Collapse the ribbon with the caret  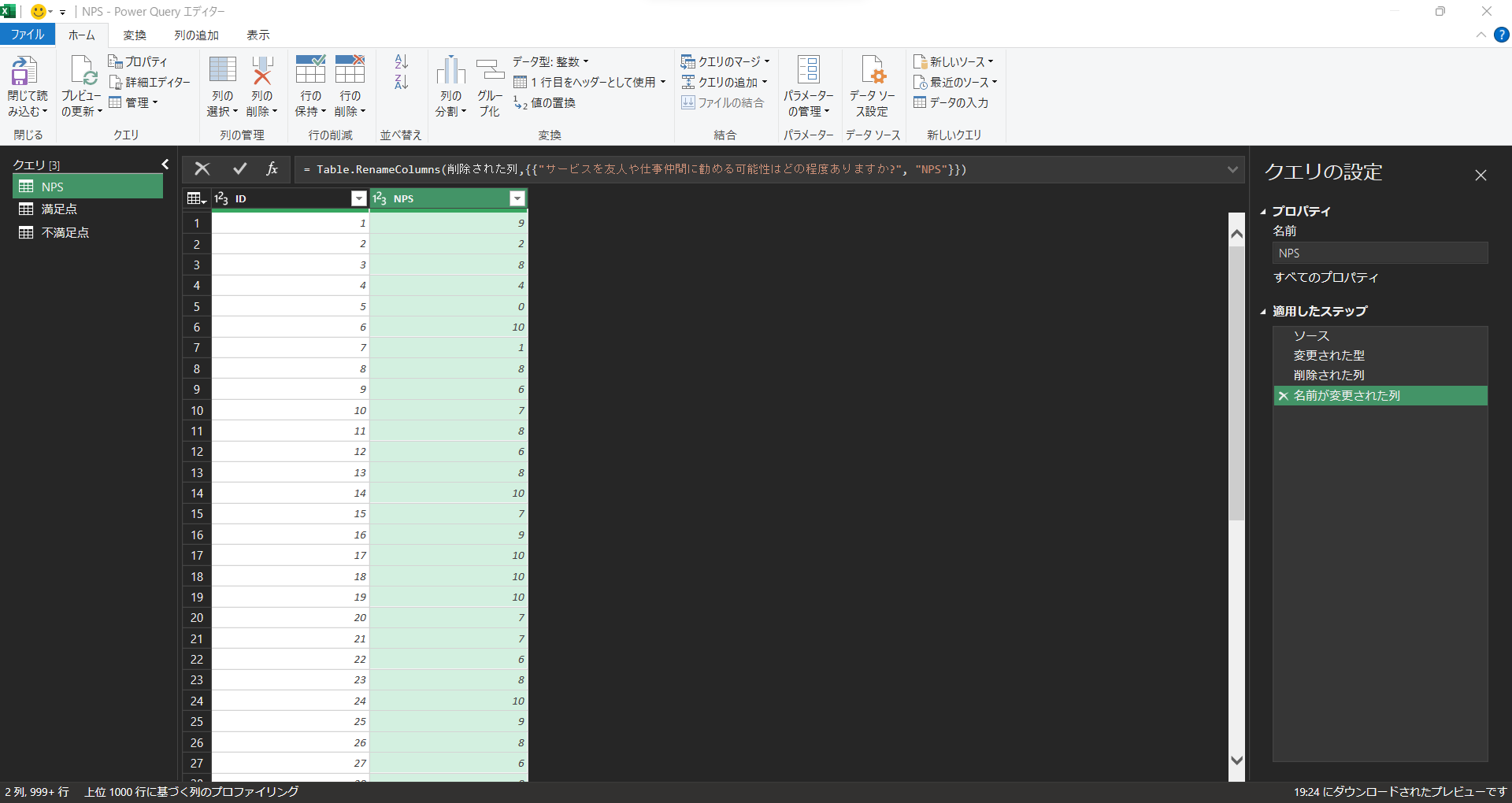point(1481,35)
